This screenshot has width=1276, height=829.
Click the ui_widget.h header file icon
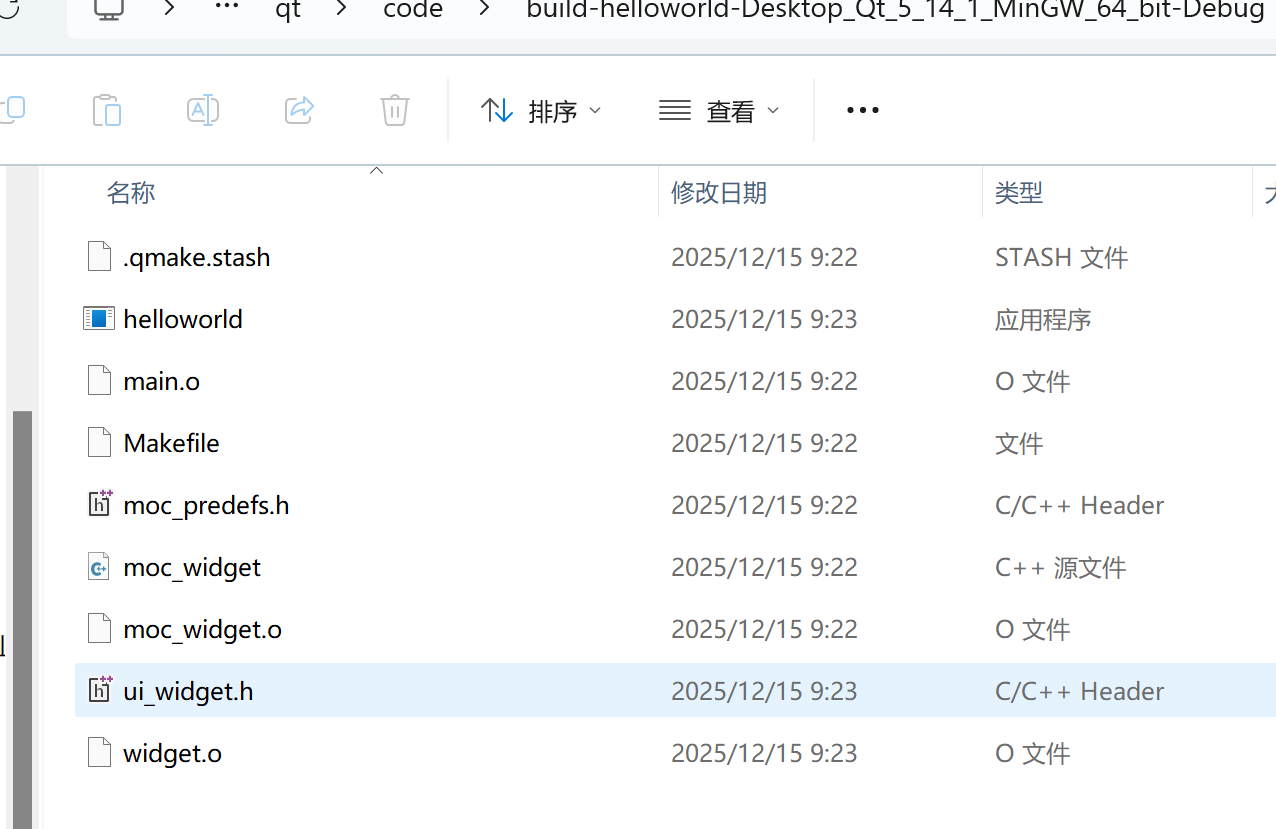coord(99,690)
